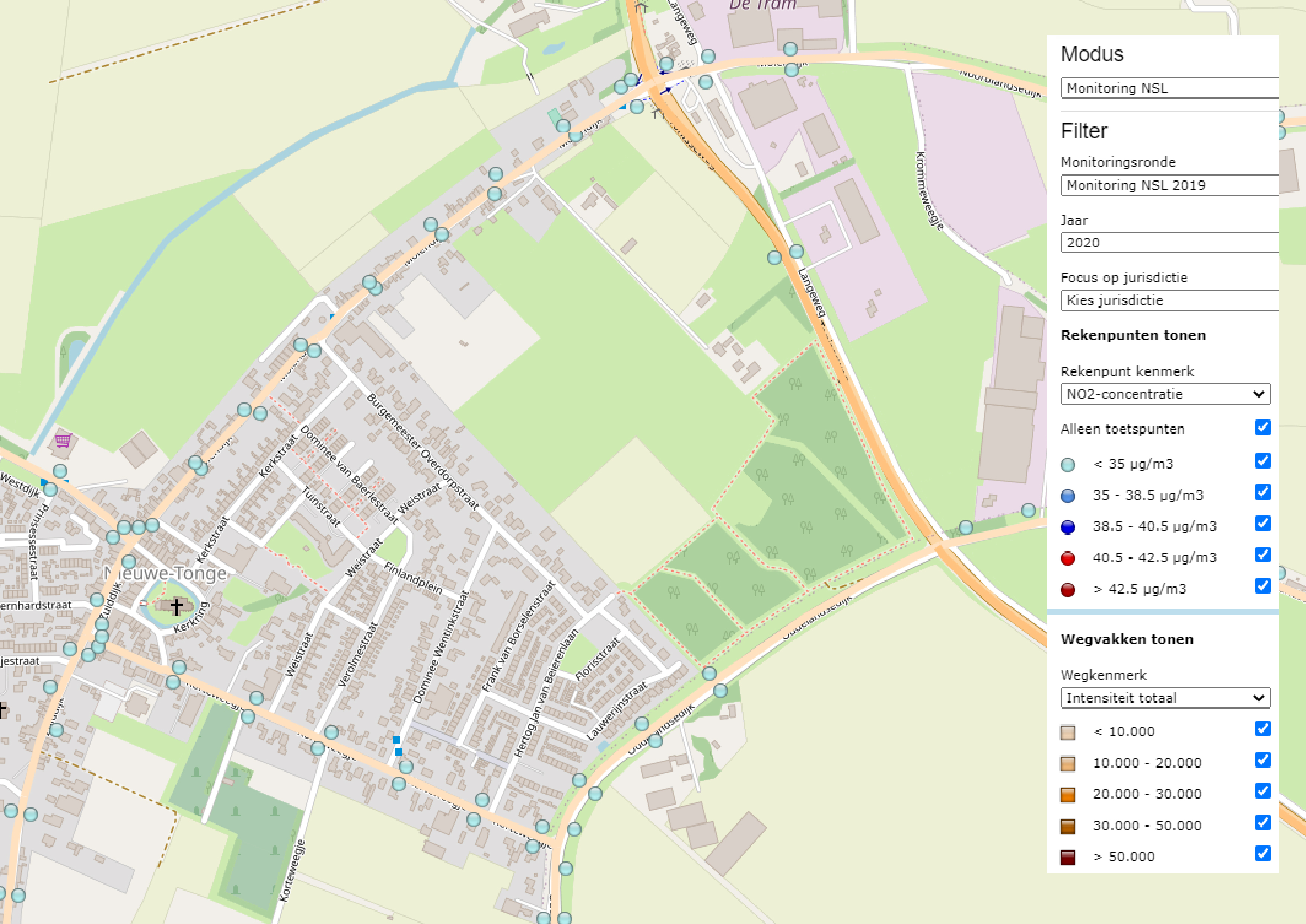Viewport: 1306px width, 924px height.
Task: Uncheck the 30.000 - 50.000 intensity checkbox
Action: tap(1262, 823)
